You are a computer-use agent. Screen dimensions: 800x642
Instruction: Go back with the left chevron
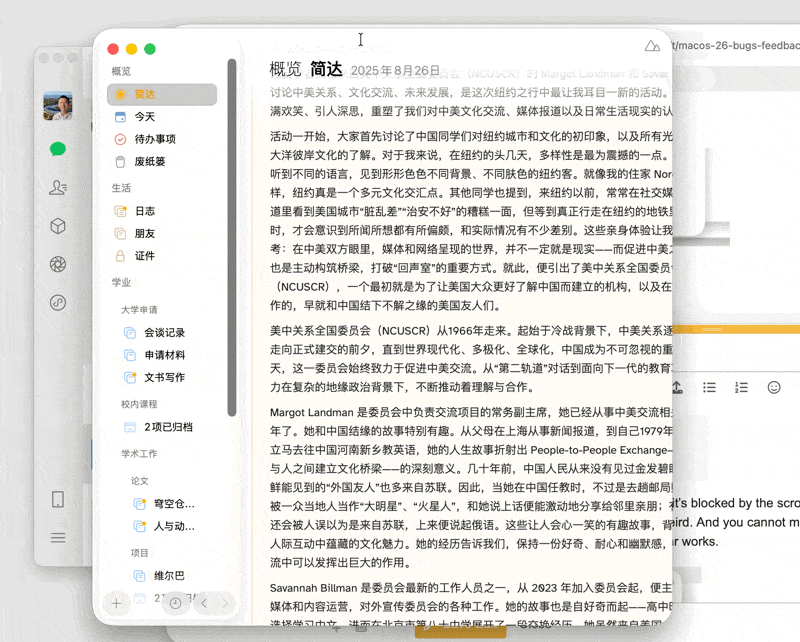click(x=204, y=603)
